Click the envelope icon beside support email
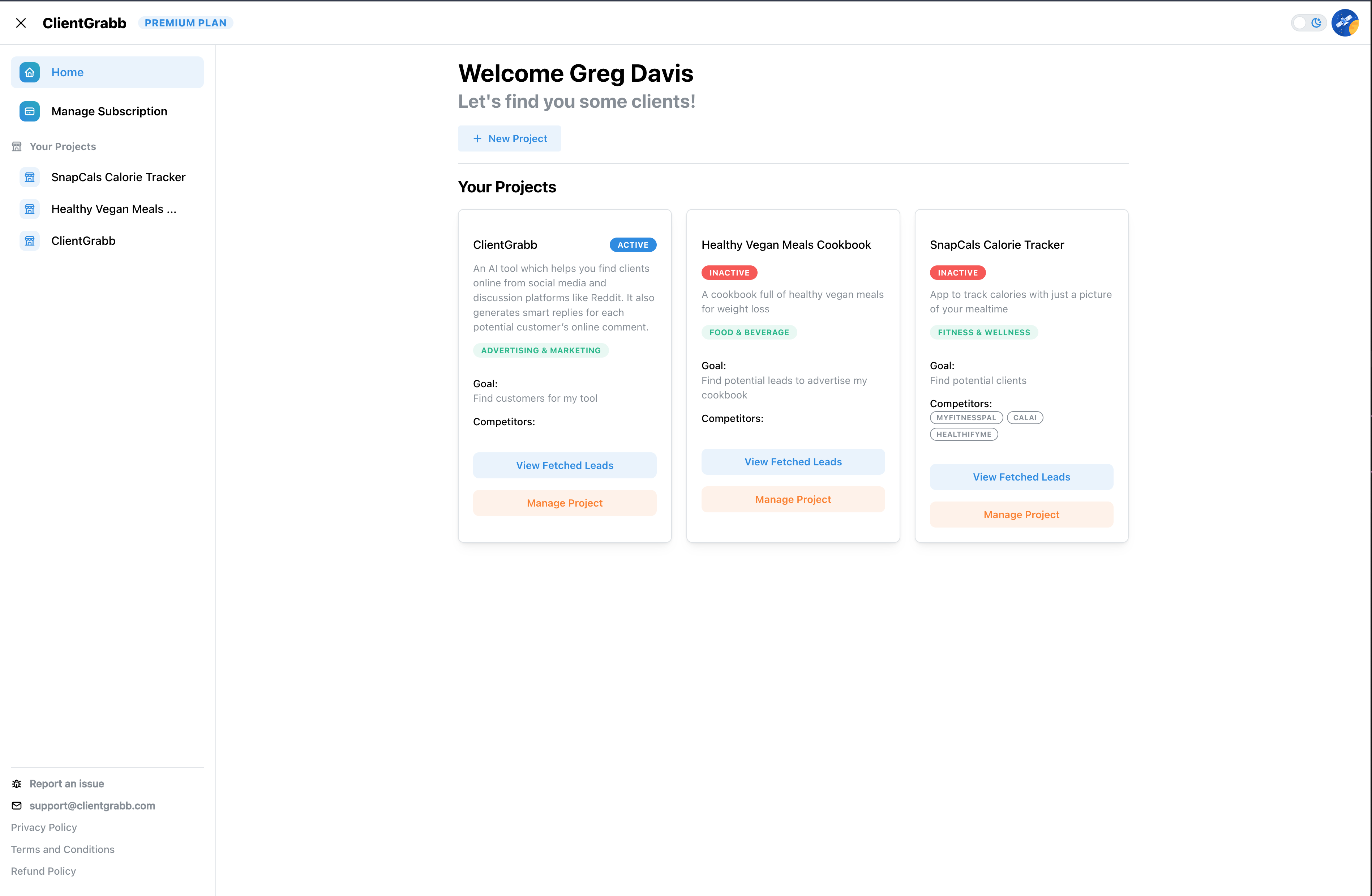The height and width of the screenshot is (896, 1372). pyautogui.click(x=17, y=806)
